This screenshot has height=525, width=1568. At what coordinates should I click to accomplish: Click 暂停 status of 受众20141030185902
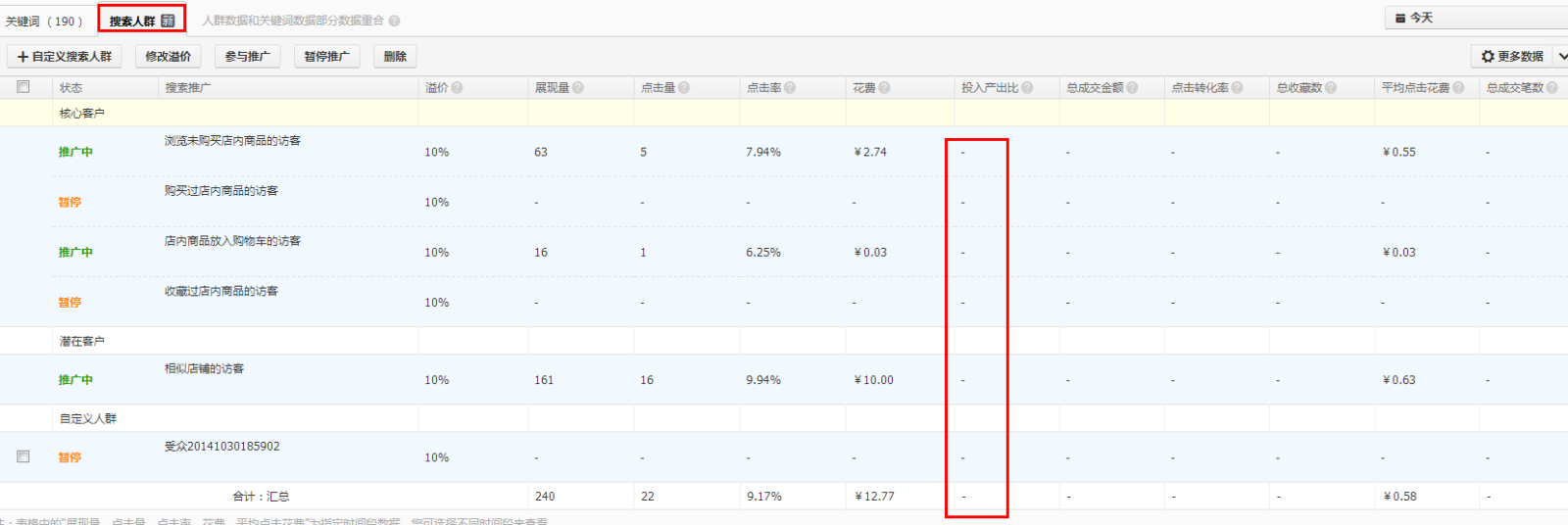point(70,456)
